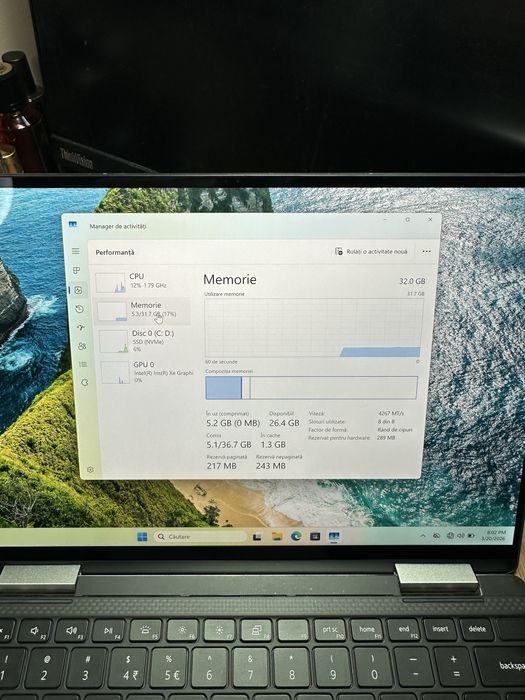Select the Disc 0 (C: D:) entry
The height and width of the screenshot is (700, 525).
[145, 341]
